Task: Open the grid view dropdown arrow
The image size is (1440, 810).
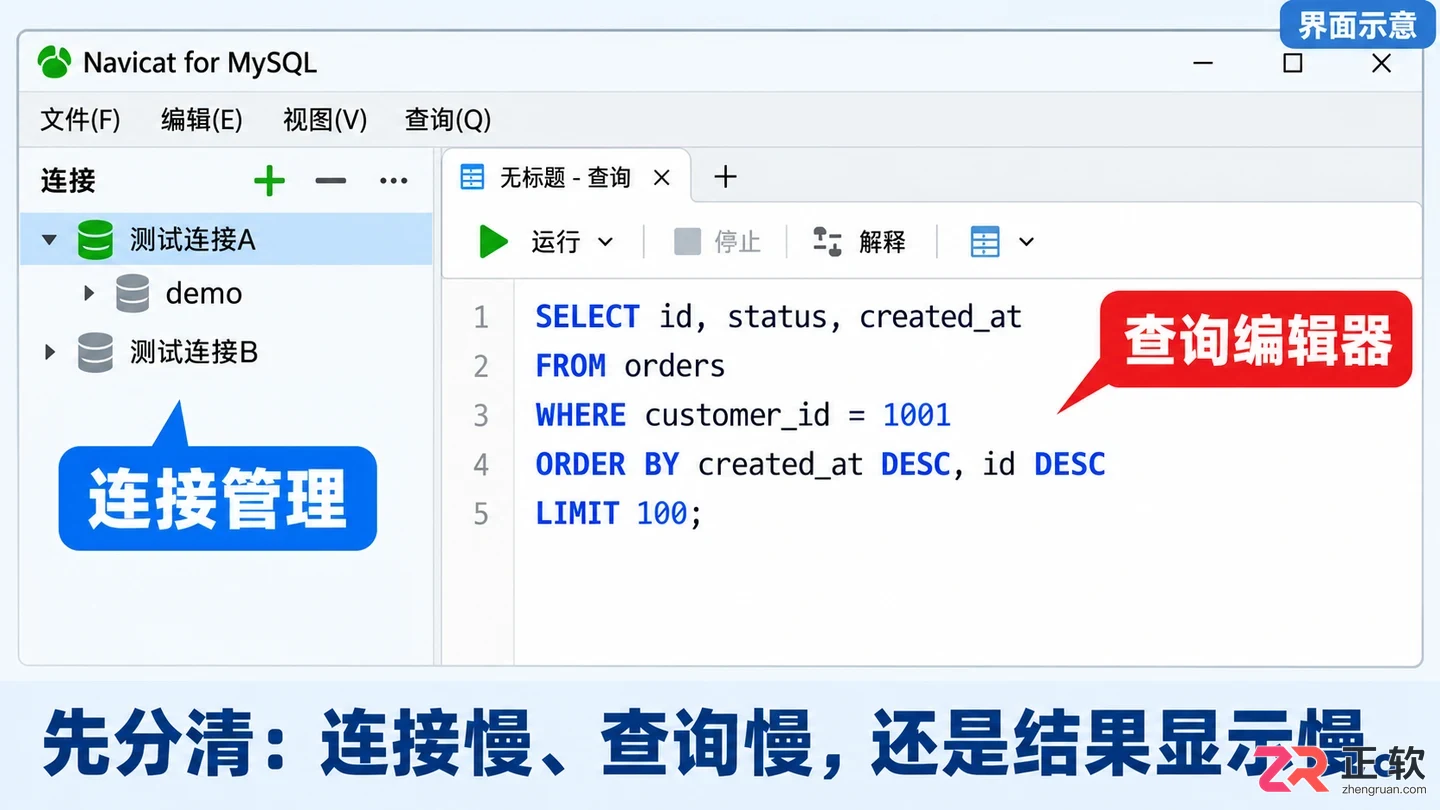Action: tap(1026, 242)
